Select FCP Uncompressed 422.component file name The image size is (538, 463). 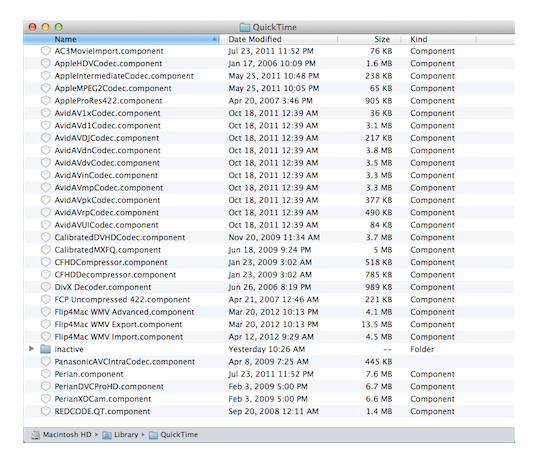pyautogui.click(x=122, y=300)
